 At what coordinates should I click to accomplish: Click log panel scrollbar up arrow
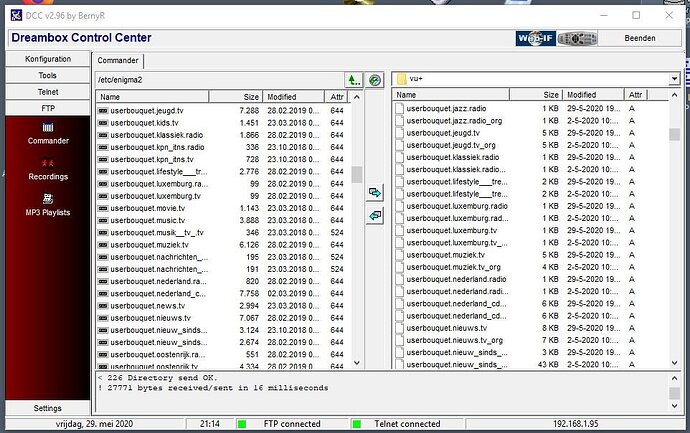click(674, 378)
